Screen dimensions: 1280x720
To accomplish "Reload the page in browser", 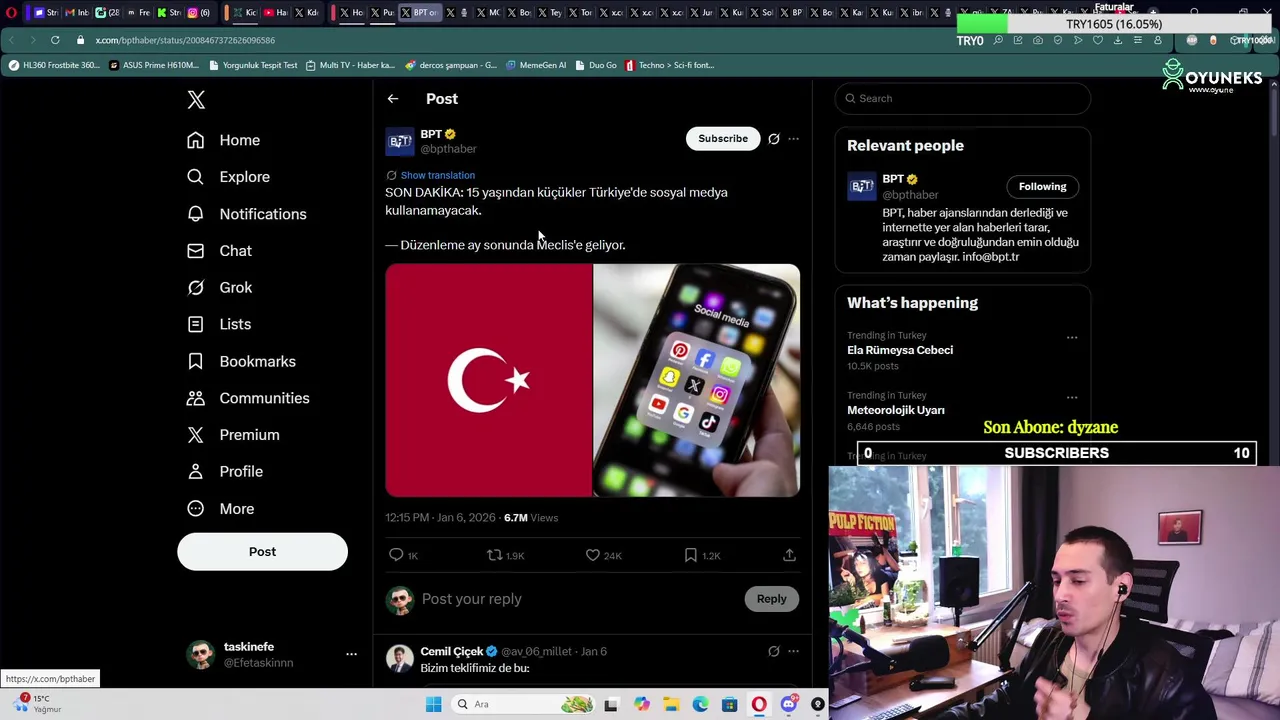I will (x=55, y=40).
